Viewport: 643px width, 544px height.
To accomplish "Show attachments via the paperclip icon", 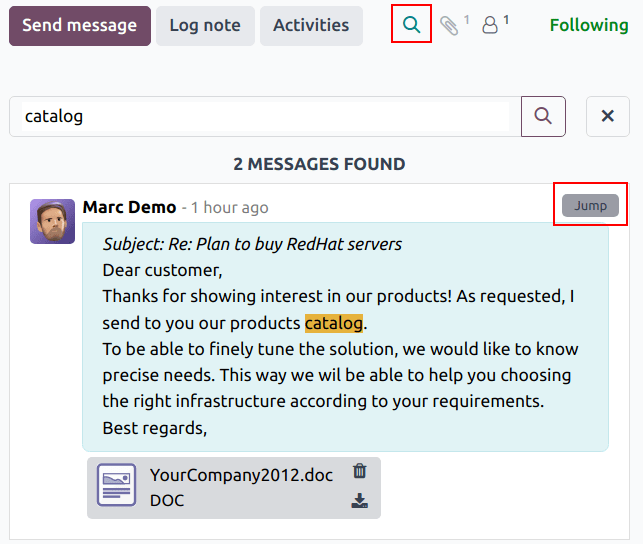I will 451,25.
